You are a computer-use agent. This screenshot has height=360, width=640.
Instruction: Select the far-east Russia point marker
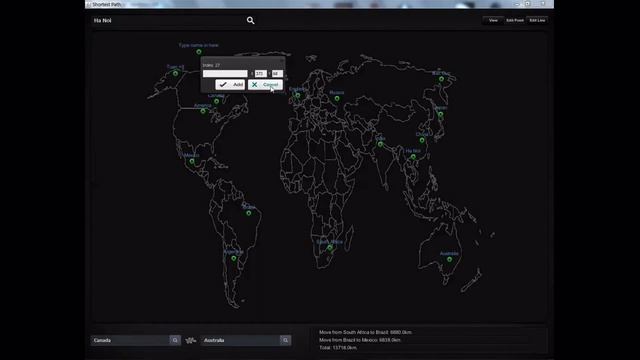(441, 79)
